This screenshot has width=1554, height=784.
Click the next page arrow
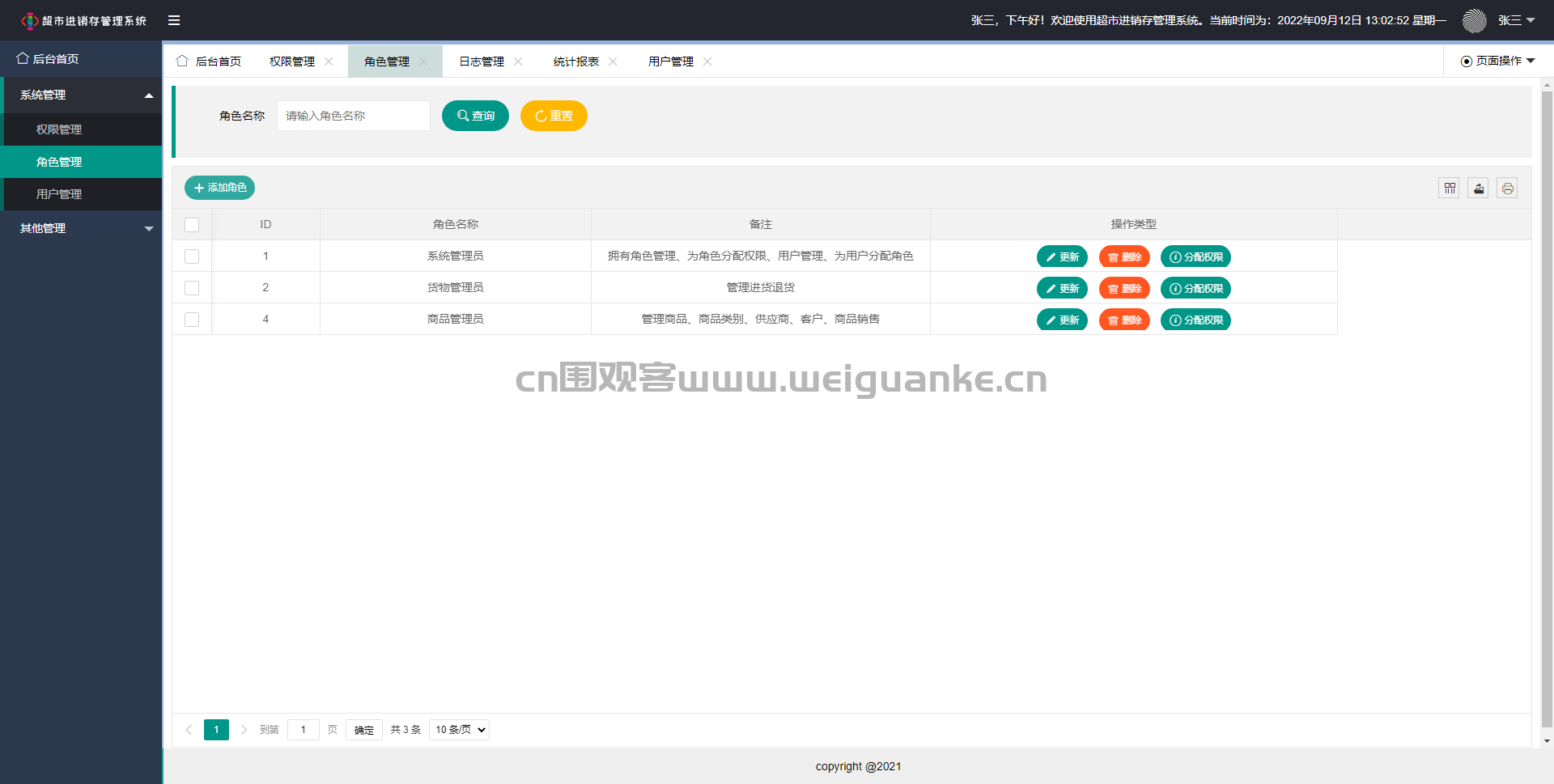click(244, 730)
